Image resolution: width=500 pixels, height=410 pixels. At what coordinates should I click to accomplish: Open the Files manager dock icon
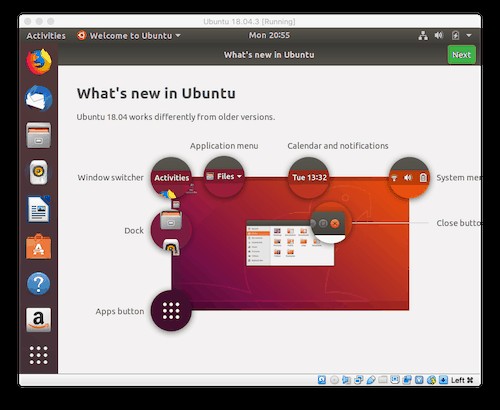(39, 135)
